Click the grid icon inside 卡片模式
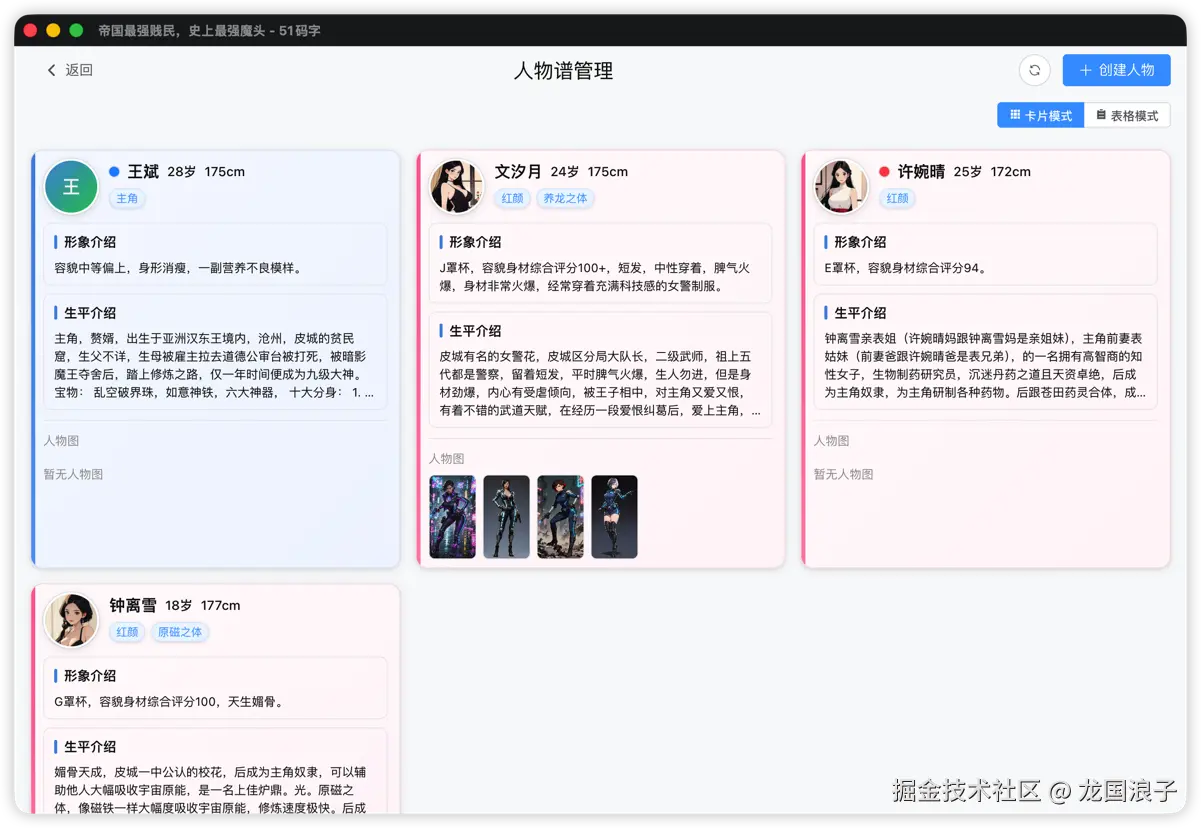 (1015, 114)
